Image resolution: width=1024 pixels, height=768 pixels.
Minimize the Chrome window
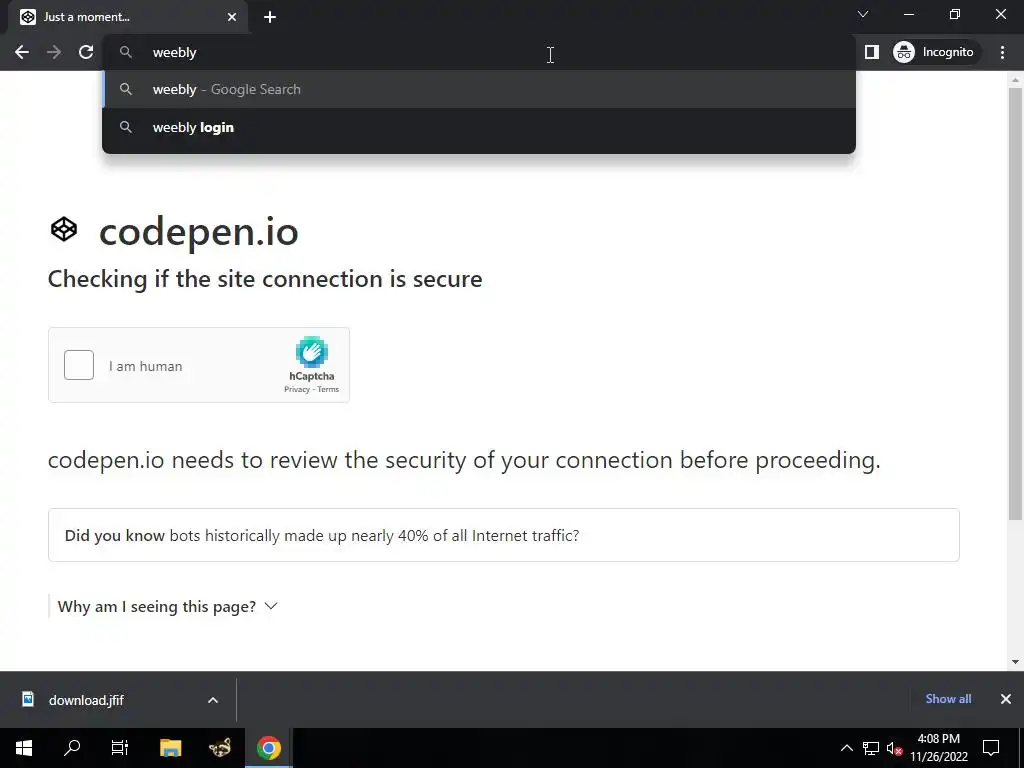[x=909, y=14]
